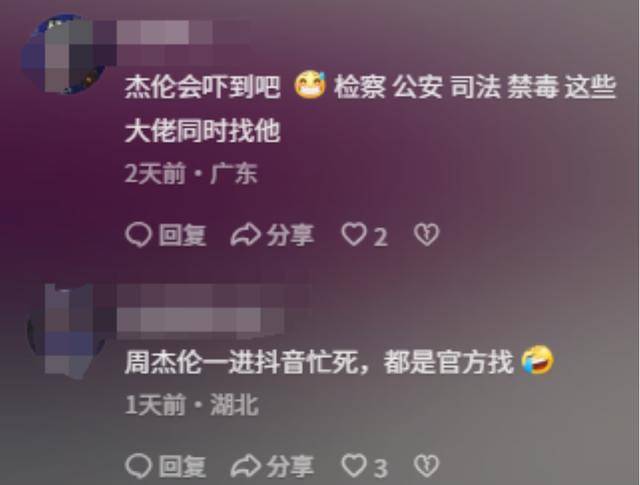The image size is (640, 485).
Task: Click 回复 text on the second comment
Action: click(x=182, y=466)
